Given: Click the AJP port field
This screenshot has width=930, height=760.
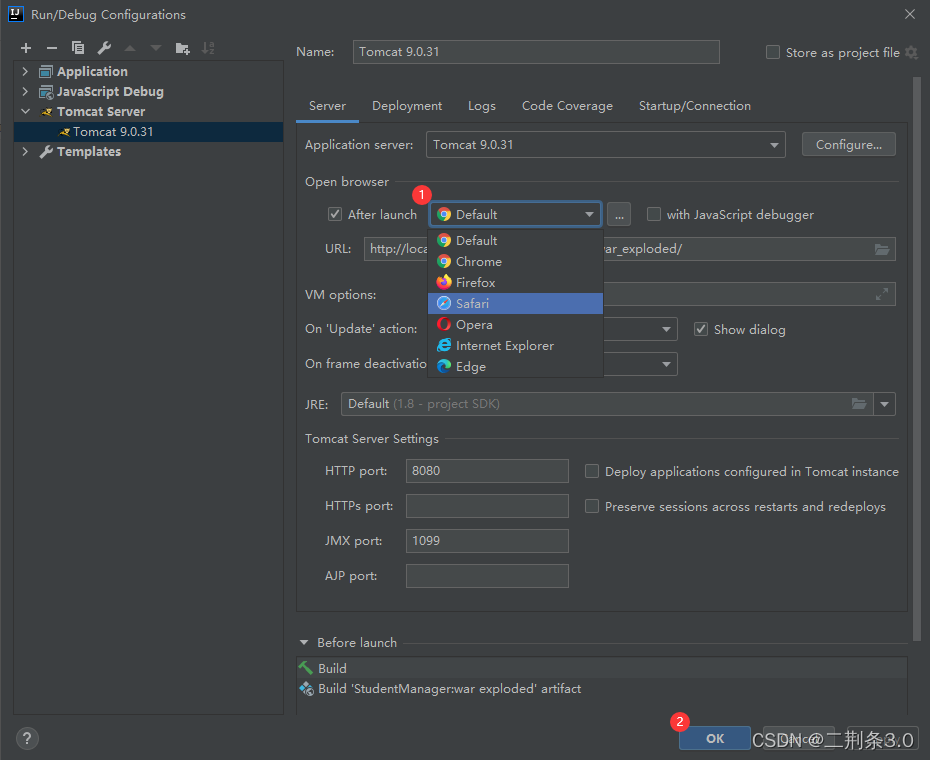Looking at the screenshot, I should pos(487,576).
